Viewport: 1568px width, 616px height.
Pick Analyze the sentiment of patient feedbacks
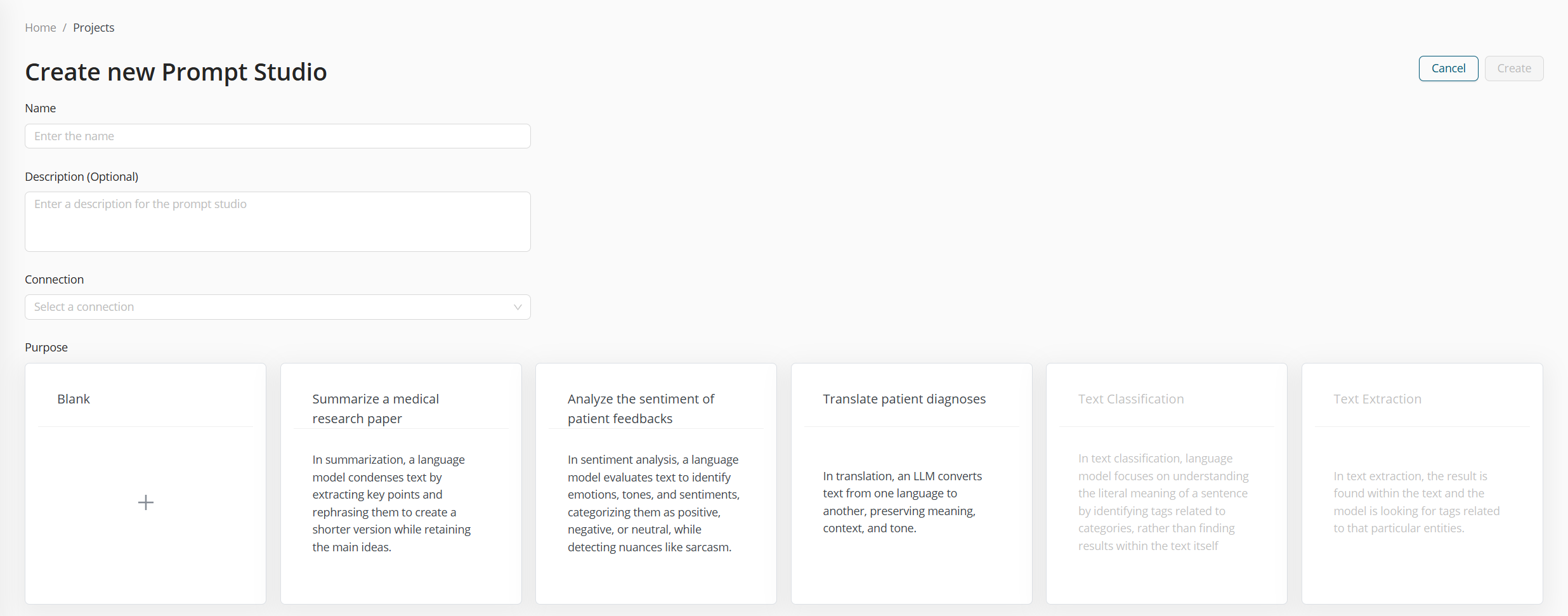click(x=656, y=483)
